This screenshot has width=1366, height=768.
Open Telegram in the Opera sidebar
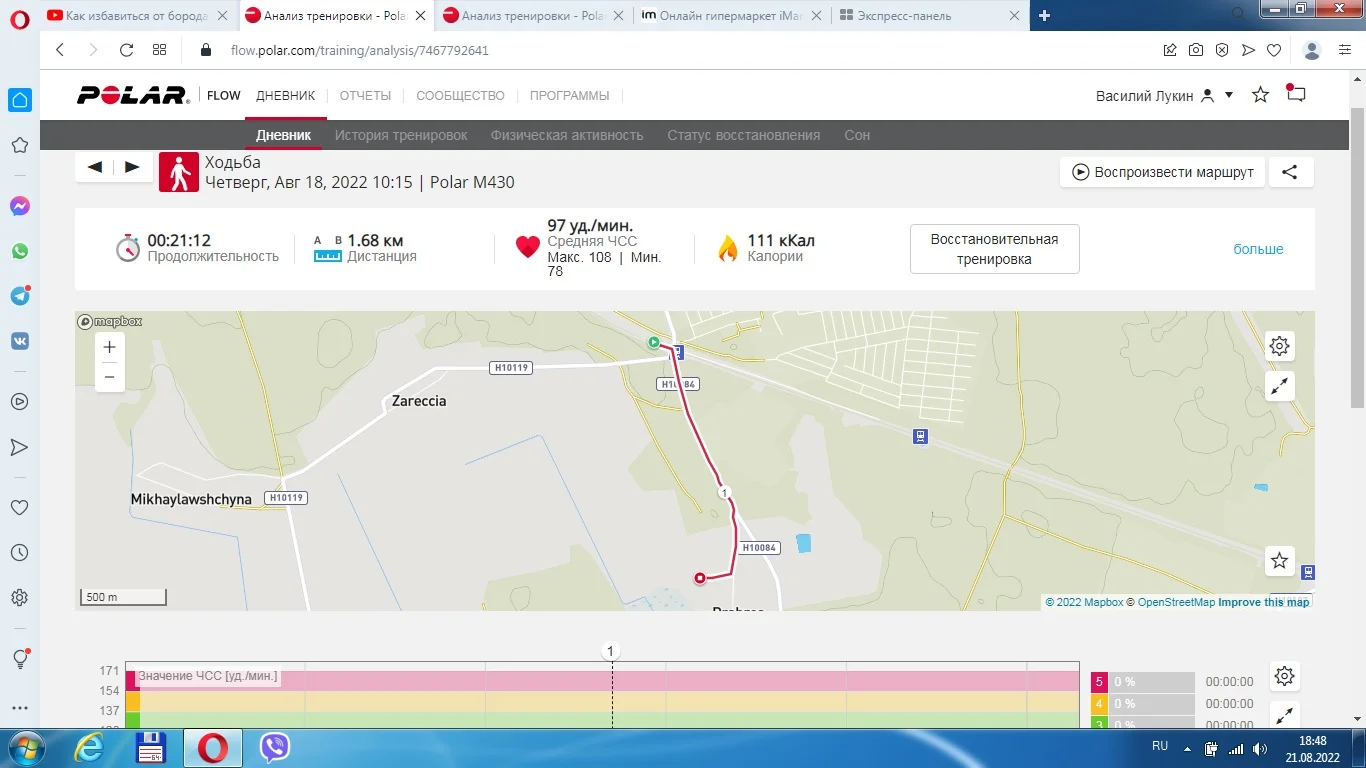coord(20,296)
